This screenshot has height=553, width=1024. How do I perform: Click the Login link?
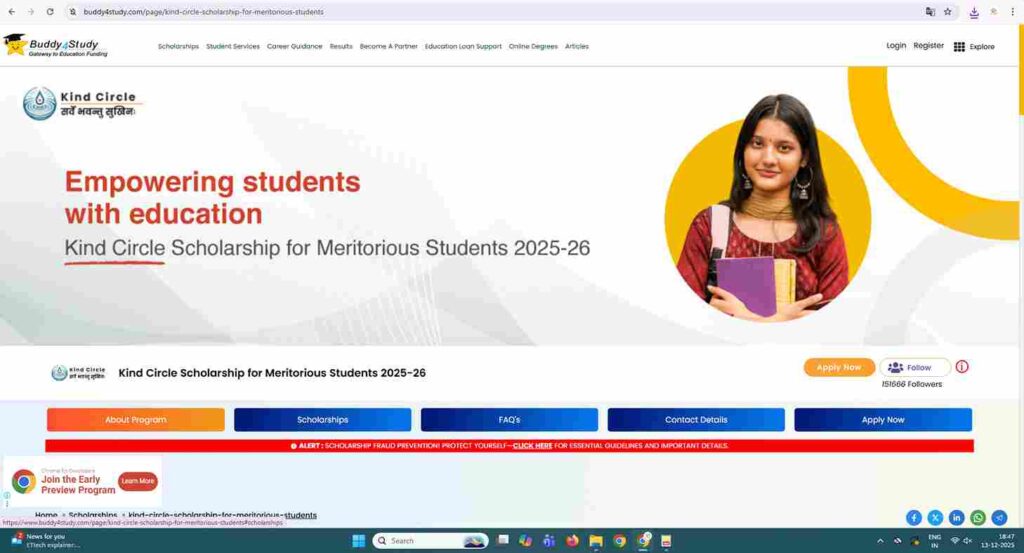tap(896, 46)
